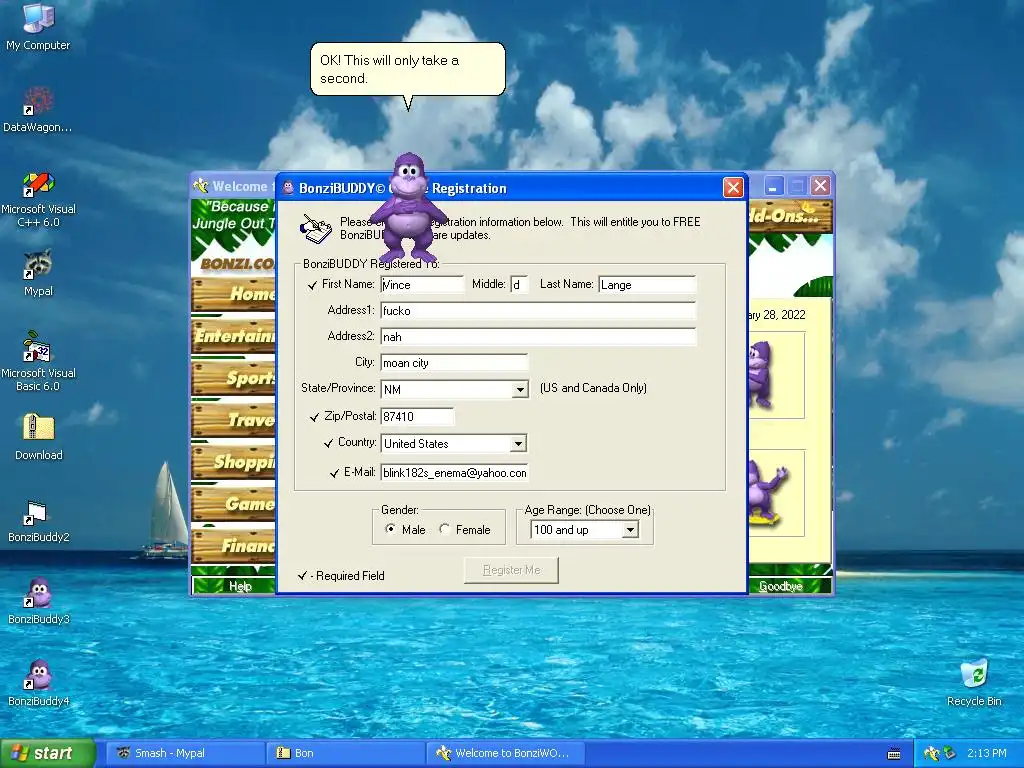Screen dimensions: 1024x768
Task: Click the purple Bonzi gorilla character
Action: (408, 208)
